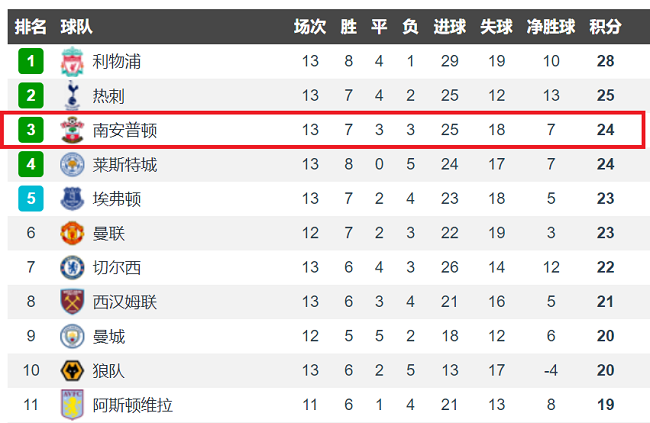Open the 阿斯顿维拉 team link

tap(132, 405)
